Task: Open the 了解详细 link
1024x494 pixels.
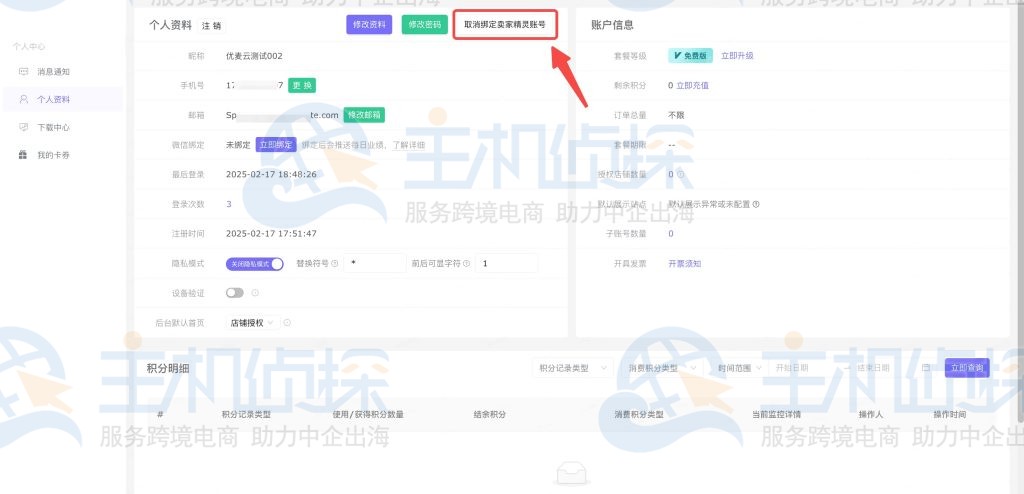Action: (x=408, y=145)
